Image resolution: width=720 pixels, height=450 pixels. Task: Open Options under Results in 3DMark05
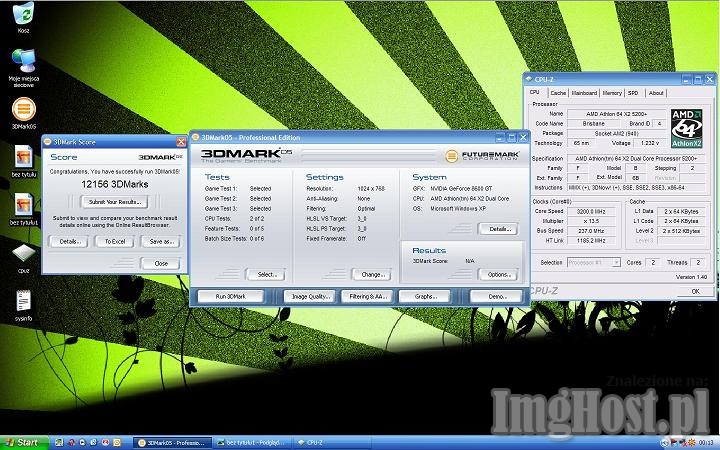498,275
